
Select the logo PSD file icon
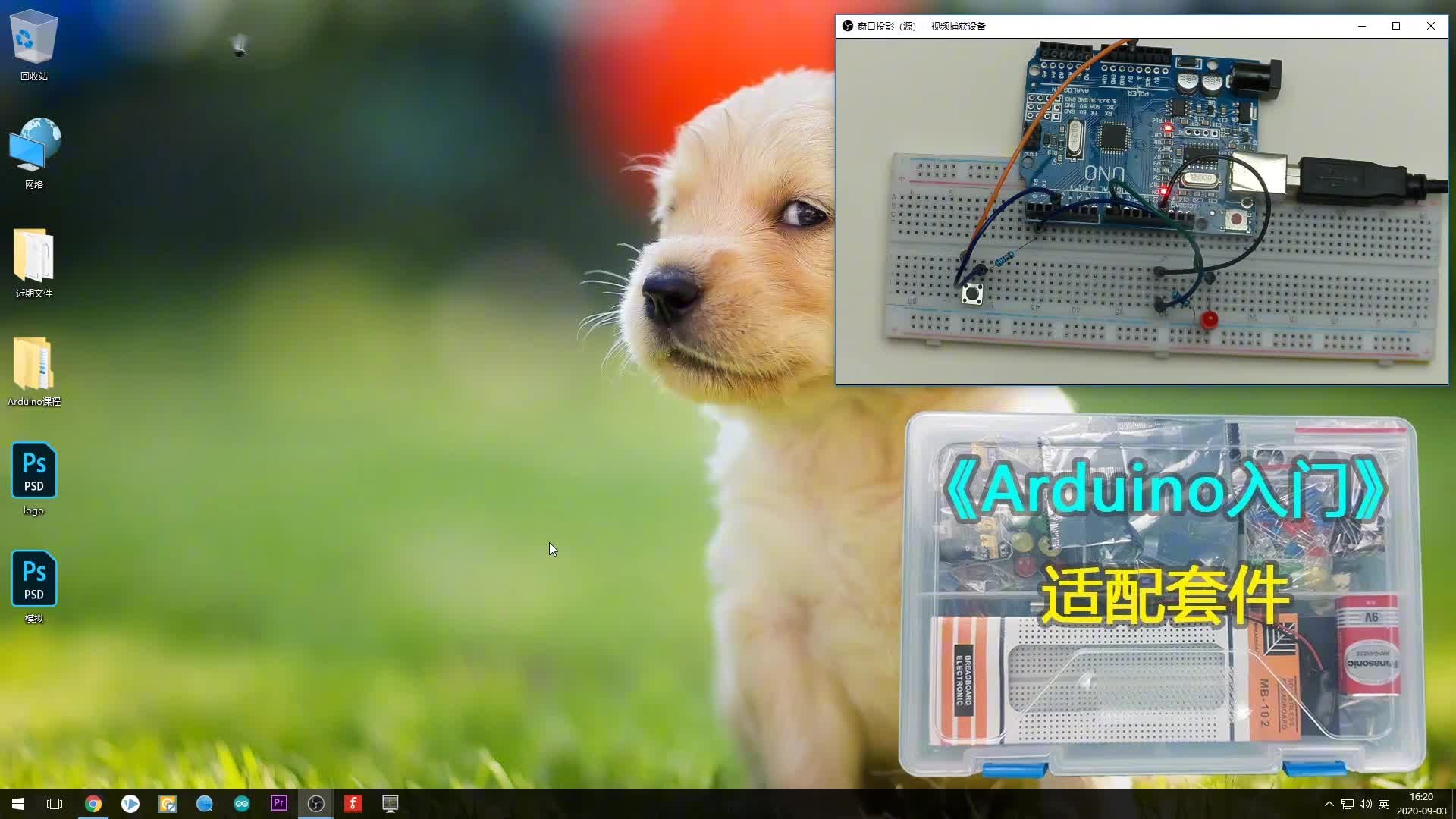click(x=33, y=479)
